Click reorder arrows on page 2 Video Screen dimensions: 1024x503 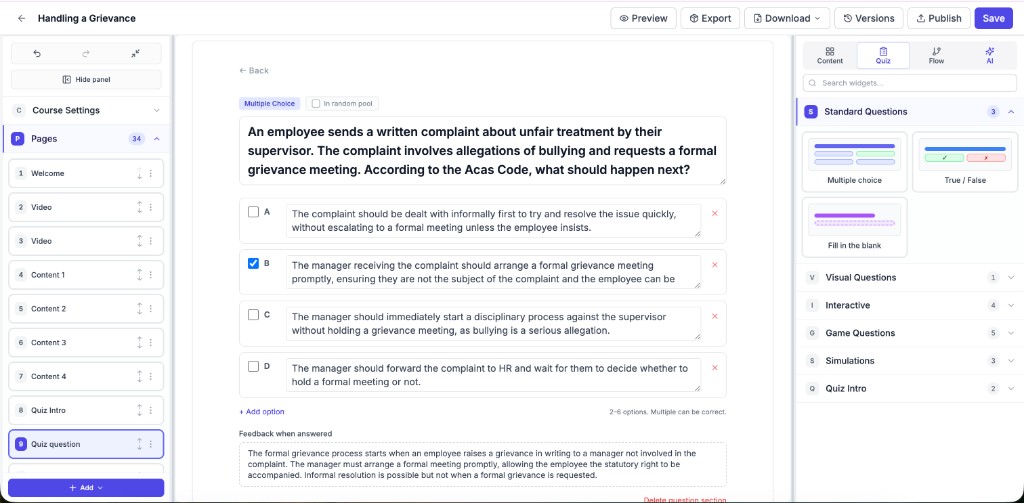[139, 207]
